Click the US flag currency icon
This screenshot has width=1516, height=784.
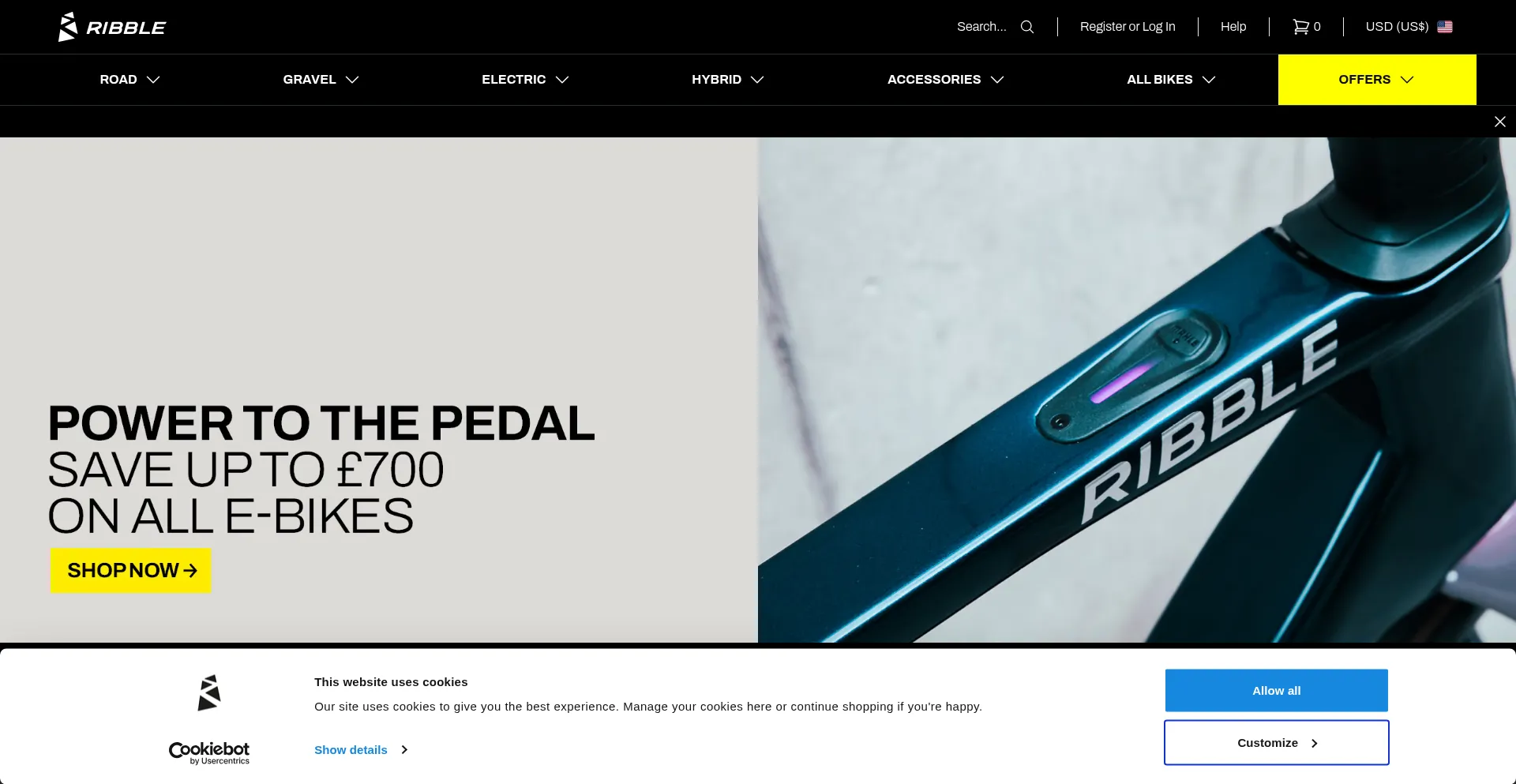click(x=1445, y=27)
